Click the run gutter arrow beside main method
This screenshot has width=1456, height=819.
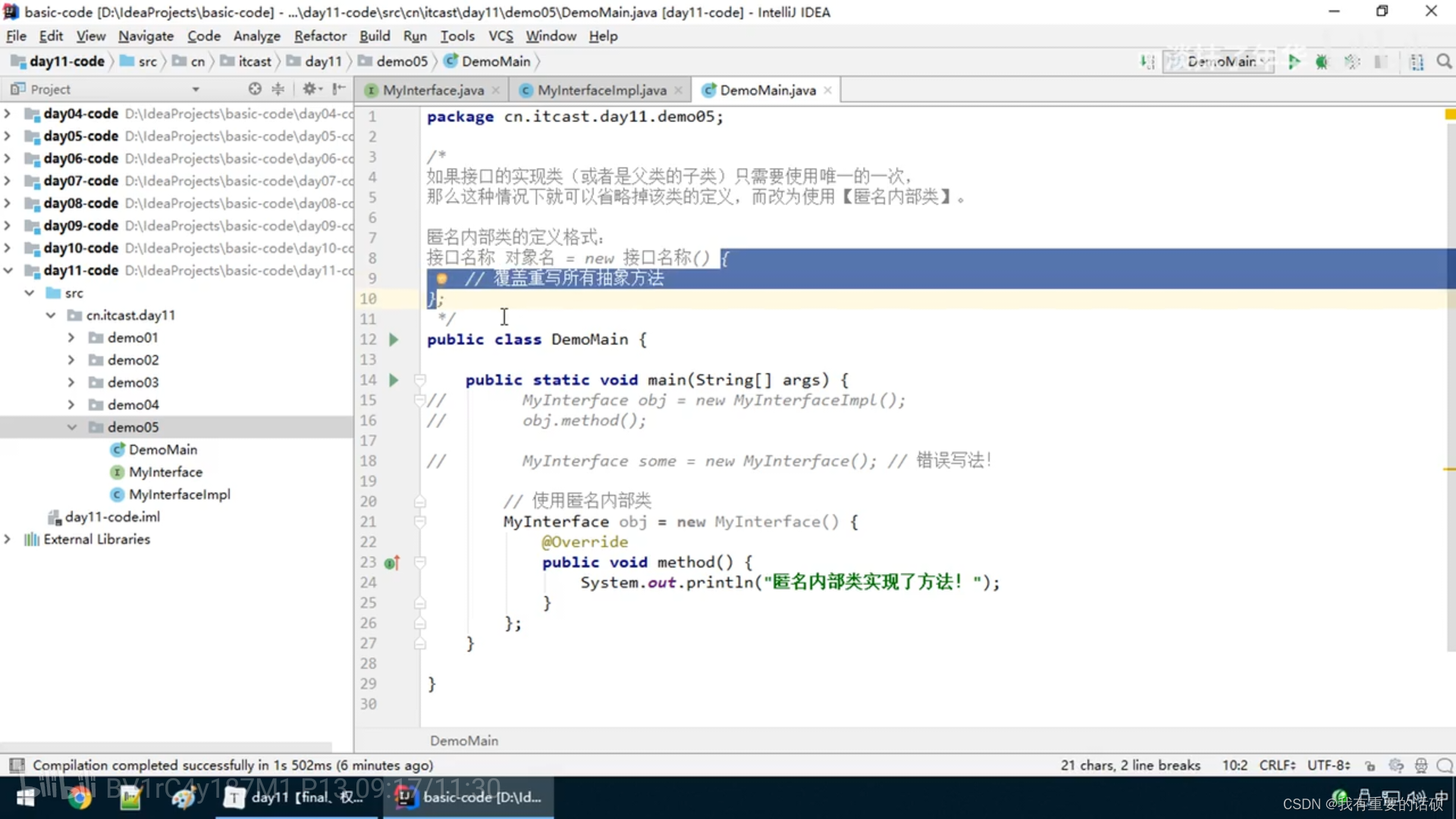coord(394,380)
